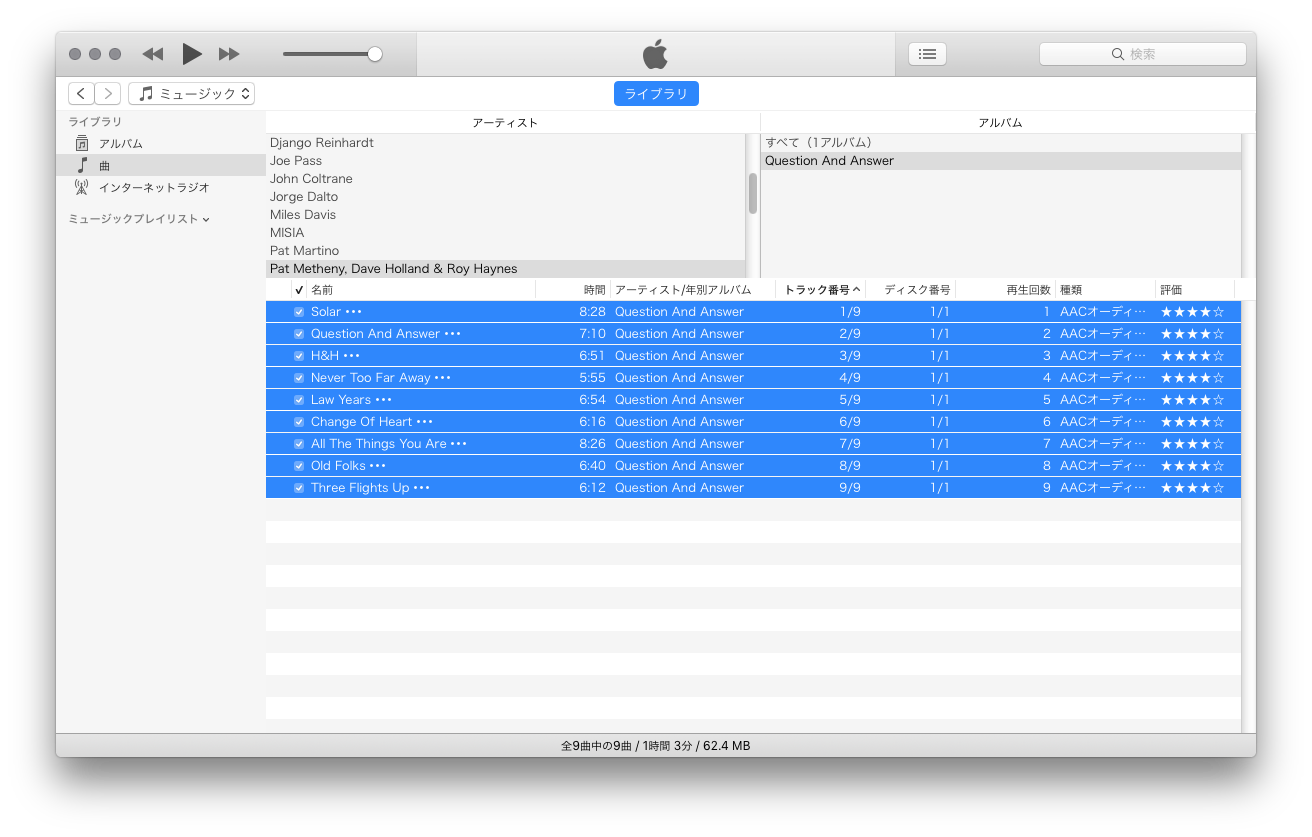This screenshot has height=837, width=1312.
Task: Select Pat Metheny, Dave Holland & Roy Haynes
Action: pos(505,269)
